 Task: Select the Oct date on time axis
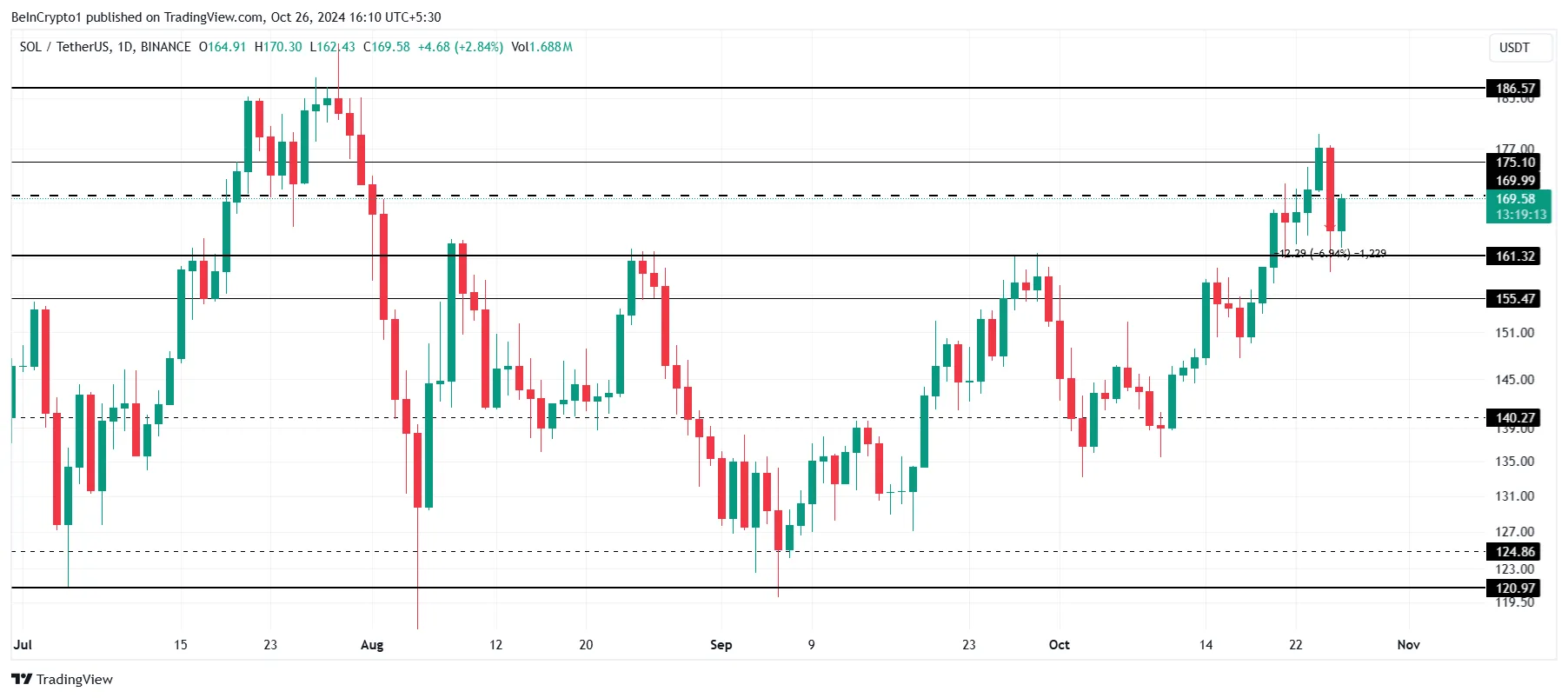coord(1060,645)
